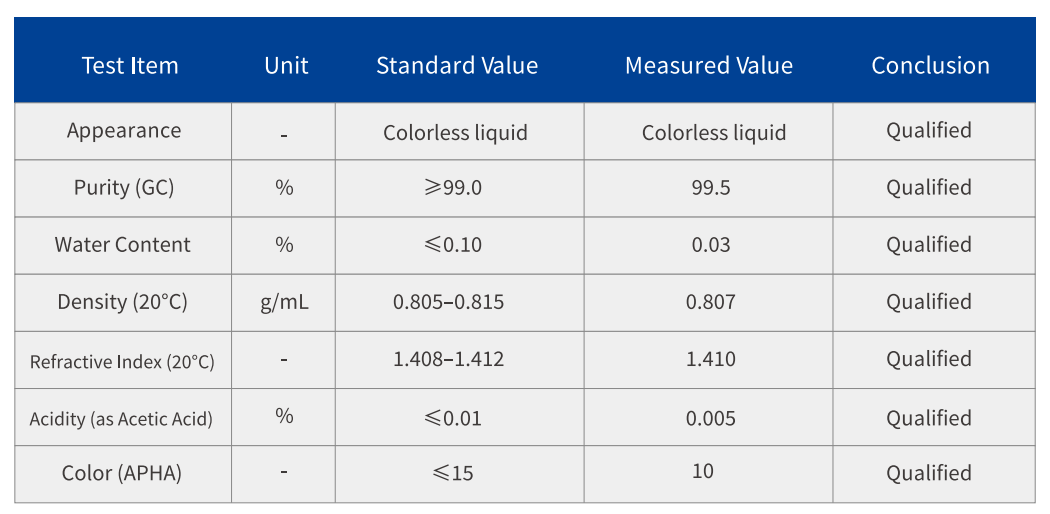Click the Standard Value header cell
1050x514 pixels.
pos(456,66)
